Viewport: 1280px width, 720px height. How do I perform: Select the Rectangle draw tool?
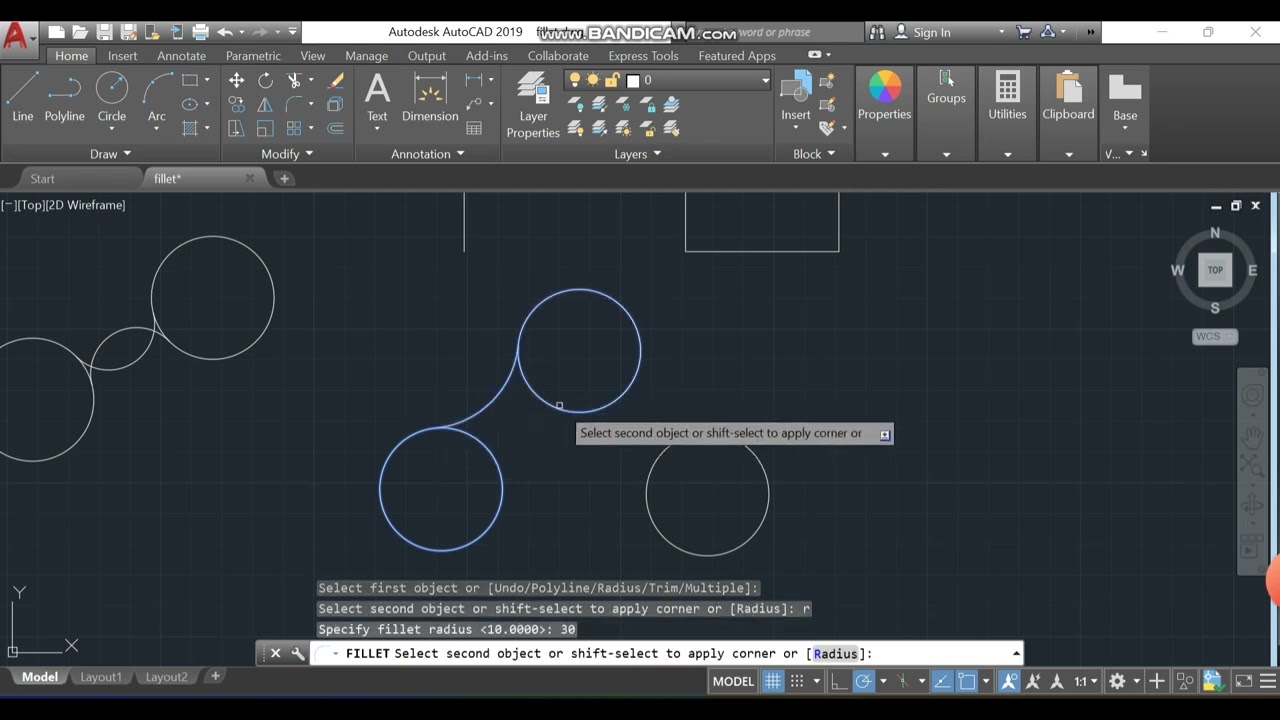click(190, 80)
